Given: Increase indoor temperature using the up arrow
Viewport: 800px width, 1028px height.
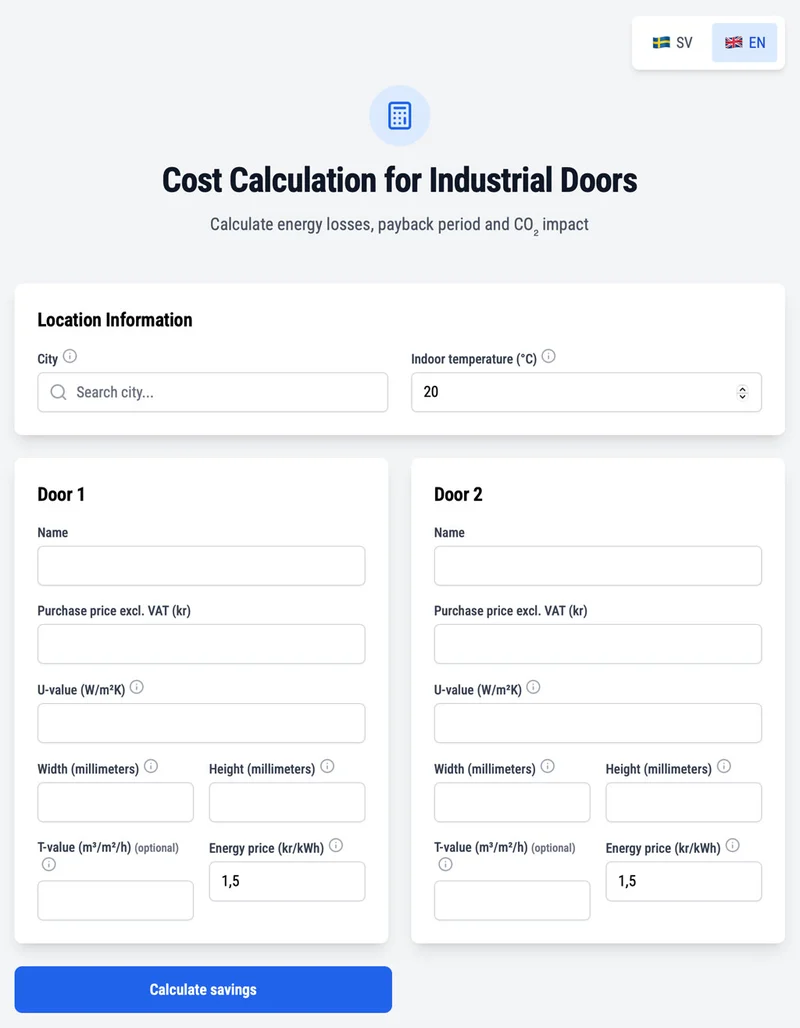Looking at the screenshot, I should 743,387.
